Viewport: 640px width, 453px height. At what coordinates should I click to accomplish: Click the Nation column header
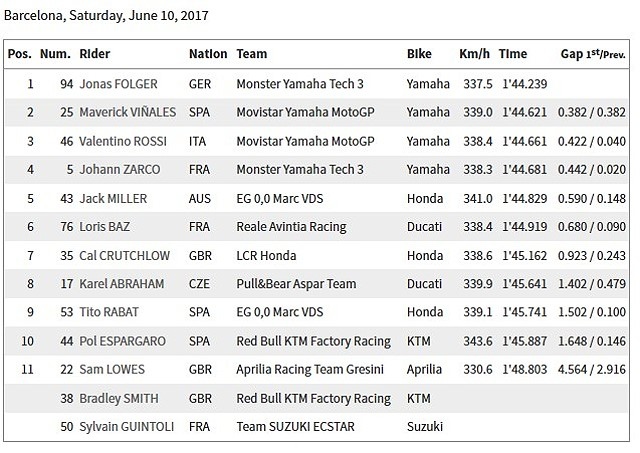[x=208, y=54]
